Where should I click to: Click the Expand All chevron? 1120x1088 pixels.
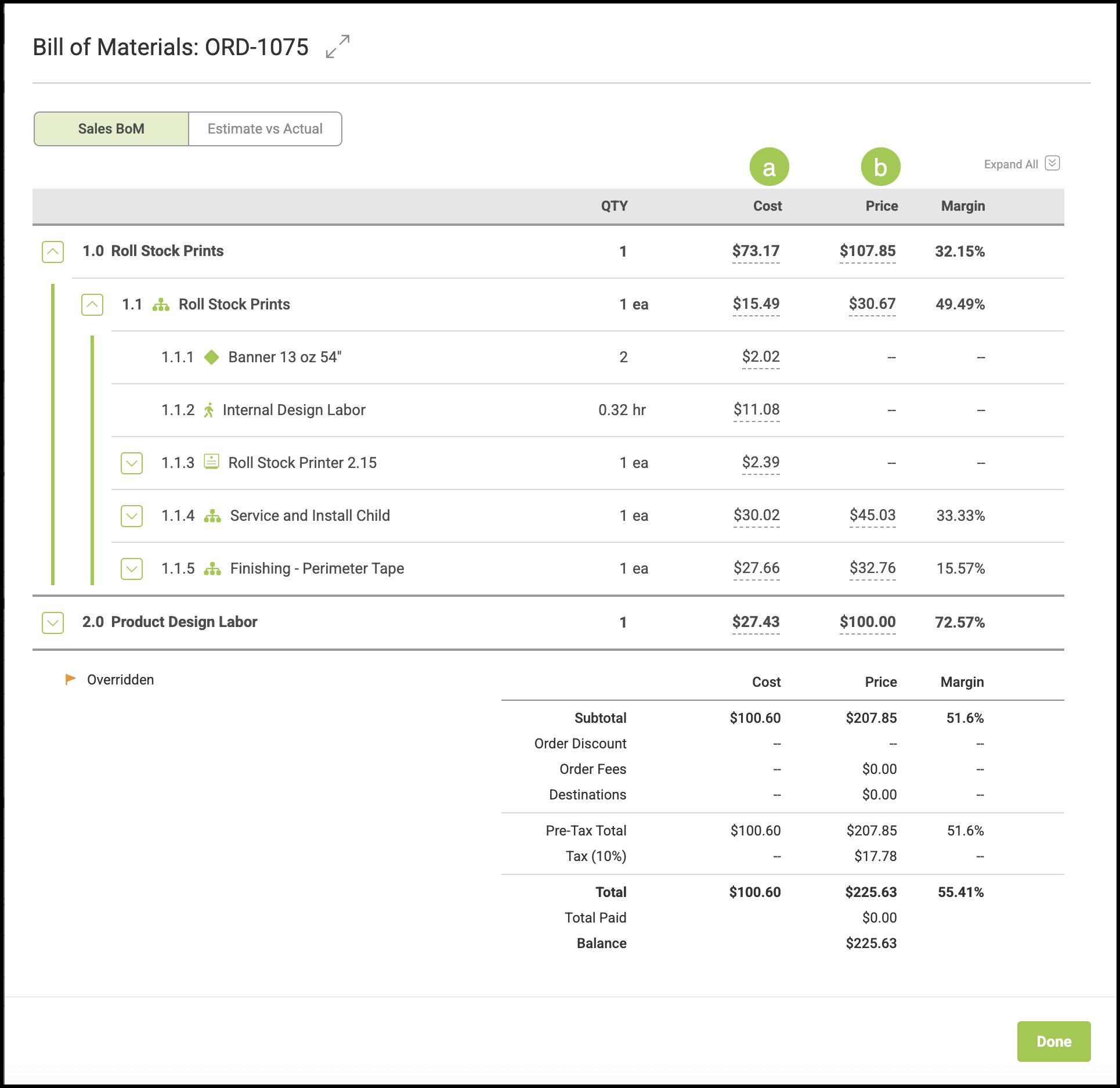point(1052,163)
